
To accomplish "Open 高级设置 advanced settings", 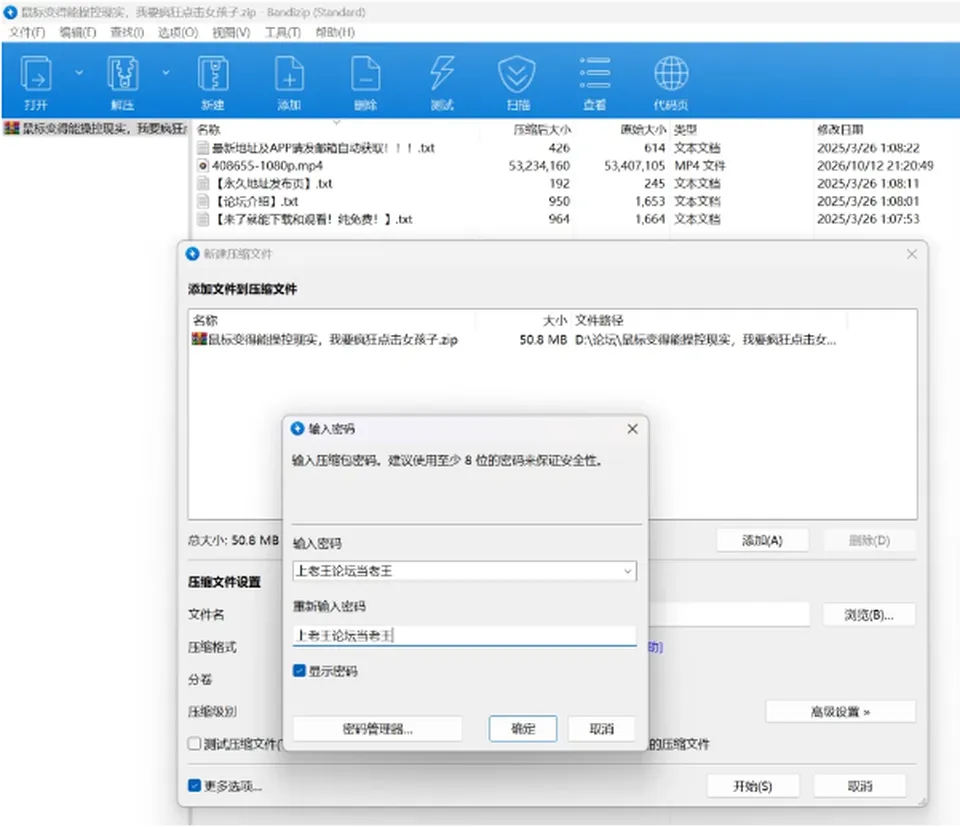I will 841,711.
